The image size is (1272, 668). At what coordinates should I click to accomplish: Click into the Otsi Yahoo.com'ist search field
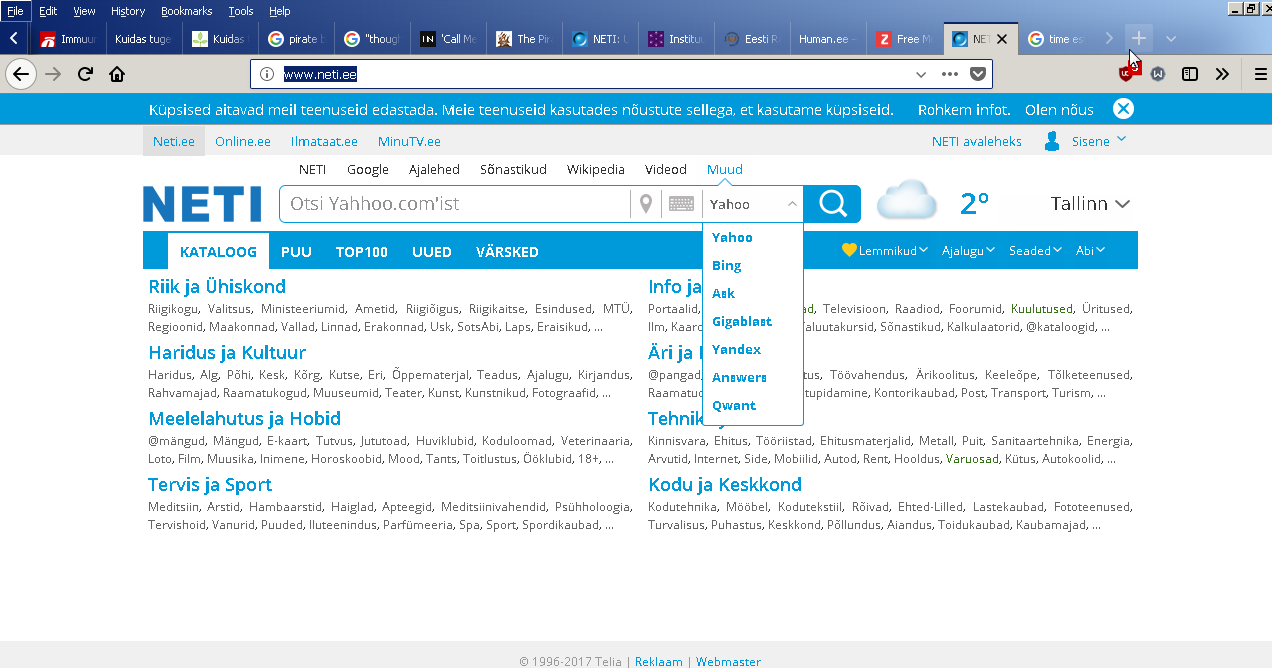pyautogui.click(x=455, y=204)
